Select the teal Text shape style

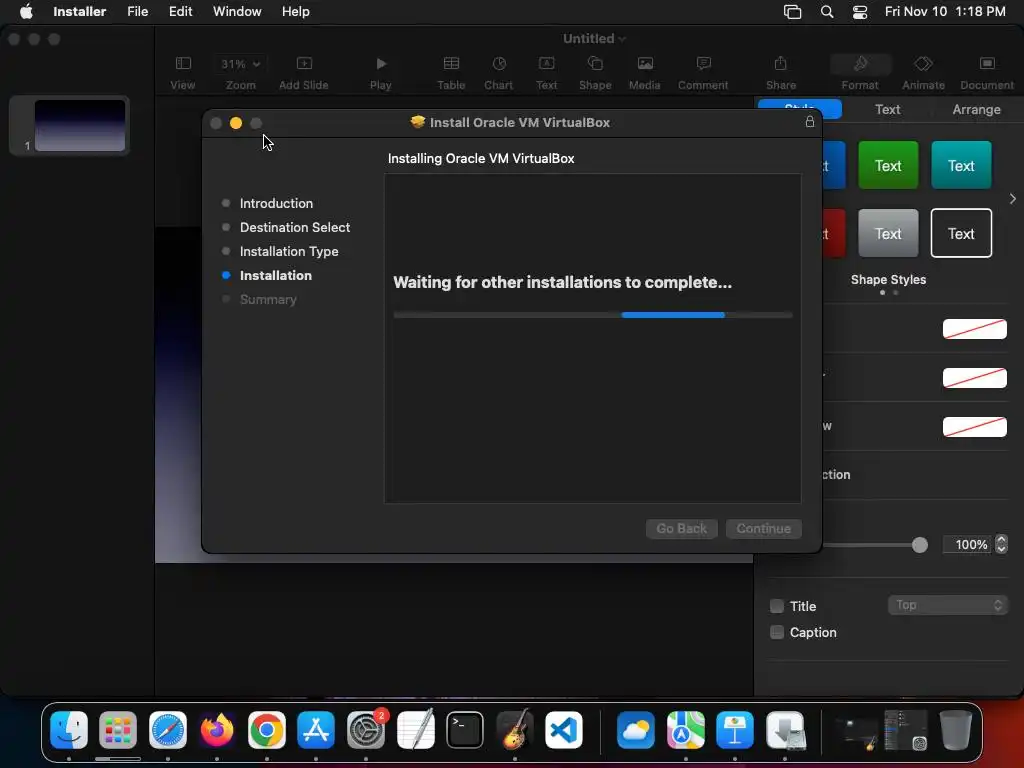click(x=961, y=165)
